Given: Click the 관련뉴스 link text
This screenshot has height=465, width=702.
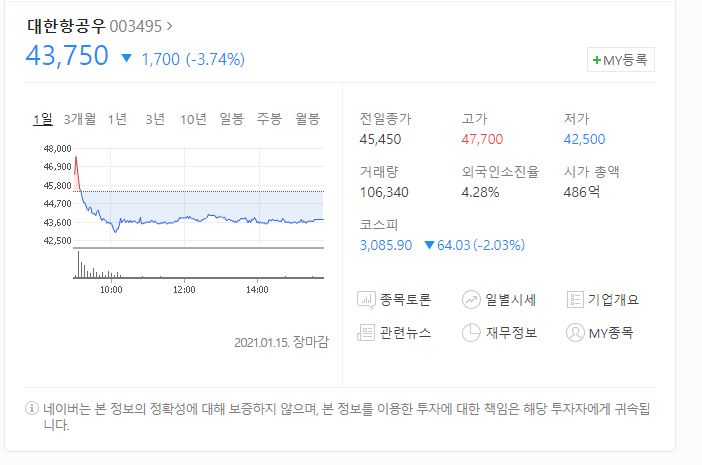Looking at the screenshot, I should pos(406,333).
